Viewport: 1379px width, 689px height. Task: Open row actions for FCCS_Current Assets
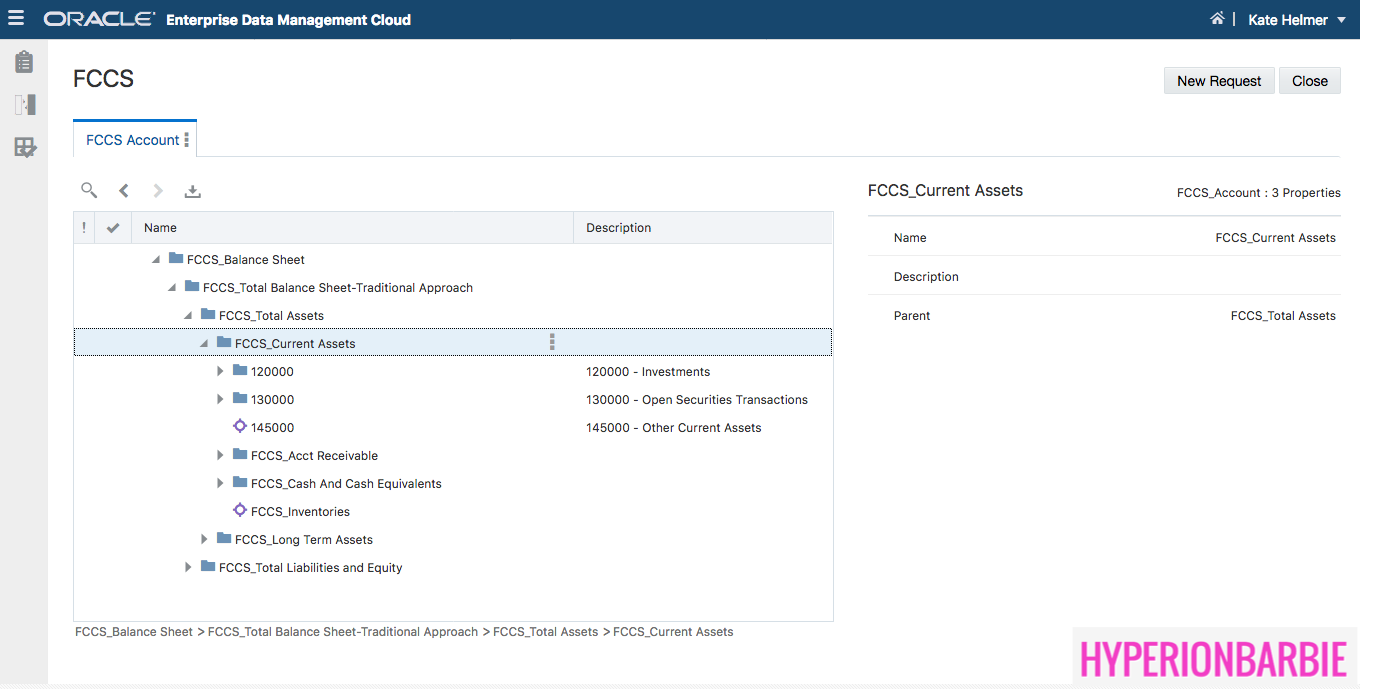coord(552,343)
